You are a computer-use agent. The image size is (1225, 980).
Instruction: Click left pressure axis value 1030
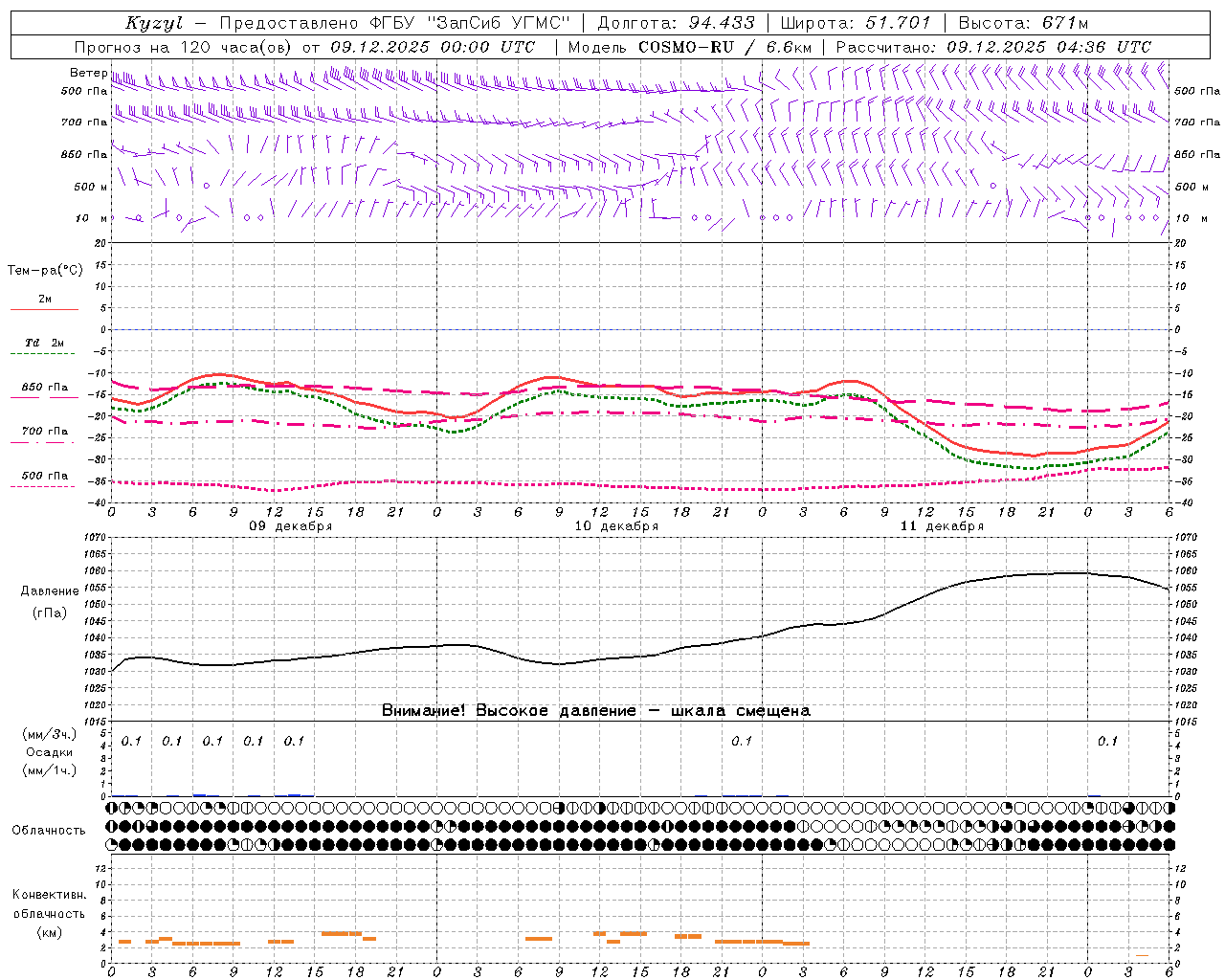(94, 672)
